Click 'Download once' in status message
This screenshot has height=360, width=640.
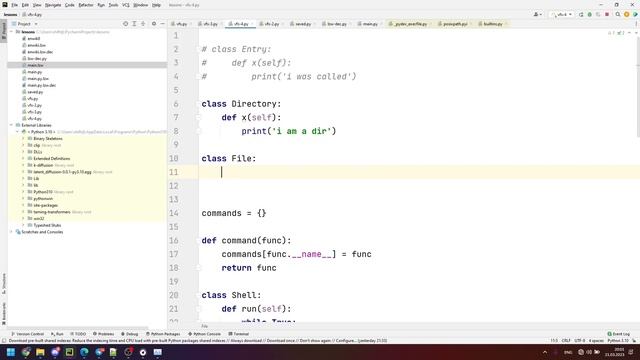click(x=280, y=340)
